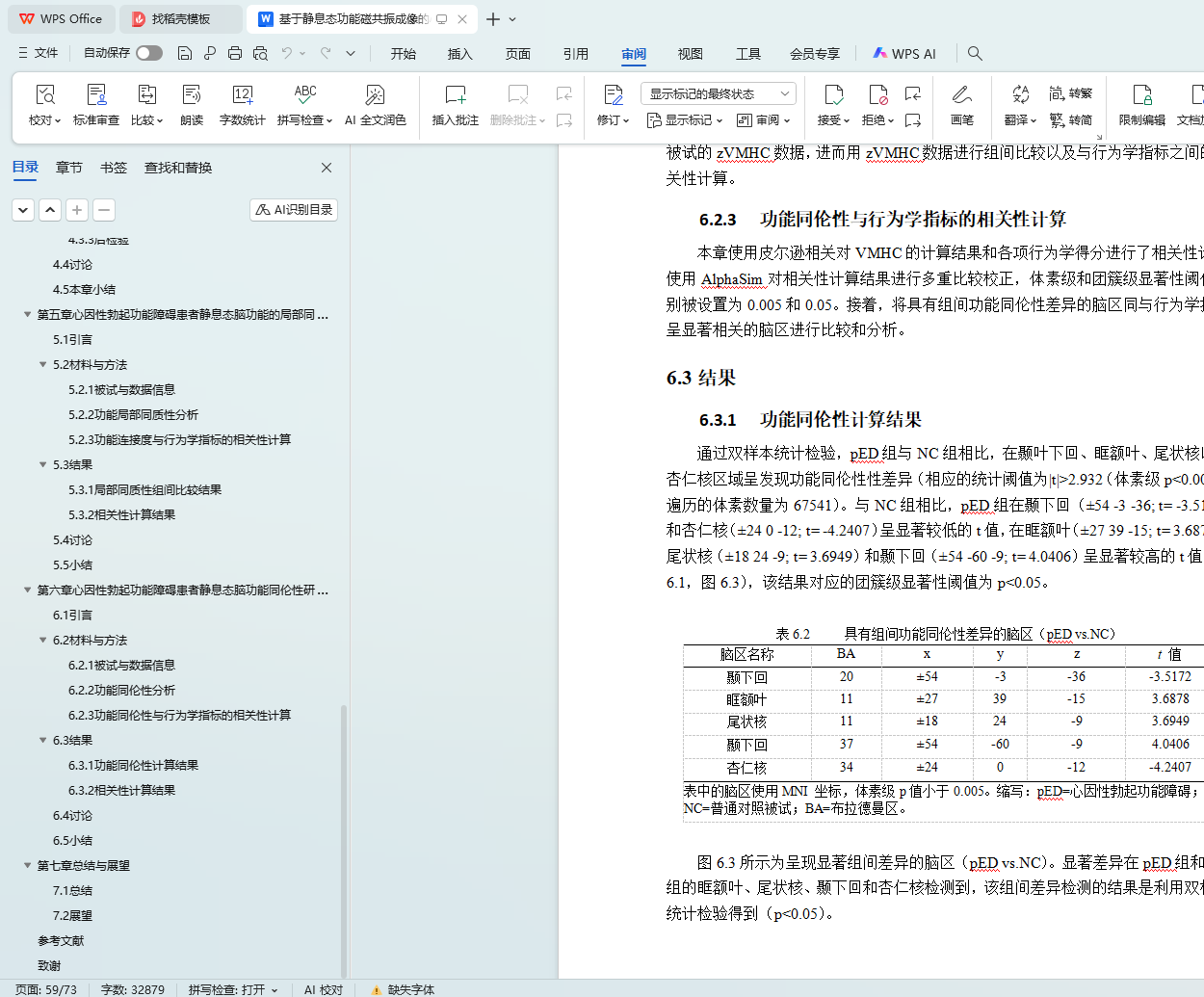Toggle the 自动保存 autosave switch
The image size is (1204, 997).
point(149,53)
